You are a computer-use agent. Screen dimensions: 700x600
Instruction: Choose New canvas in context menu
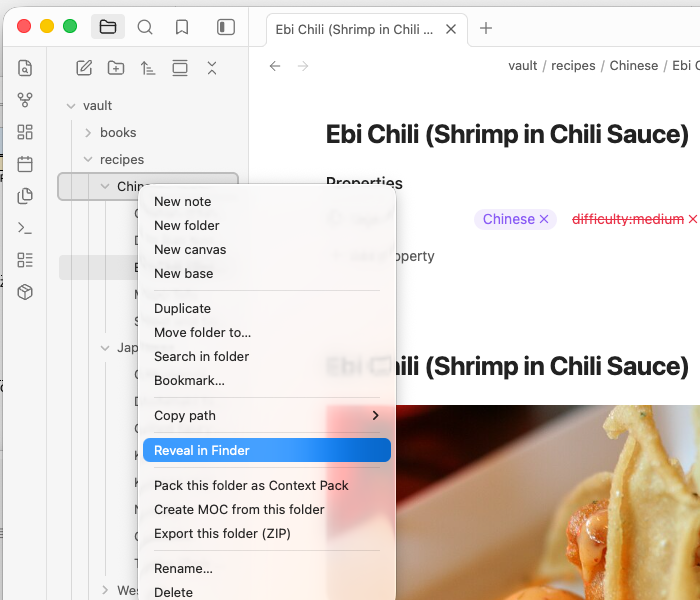click(x=267, y=250)
